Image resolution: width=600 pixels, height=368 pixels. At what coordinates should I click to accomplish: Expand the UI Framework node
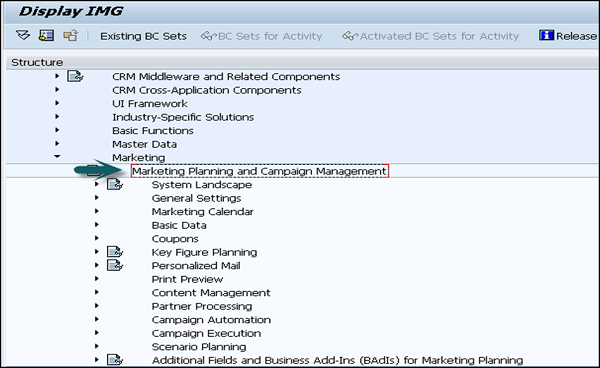tap(57, 103)
